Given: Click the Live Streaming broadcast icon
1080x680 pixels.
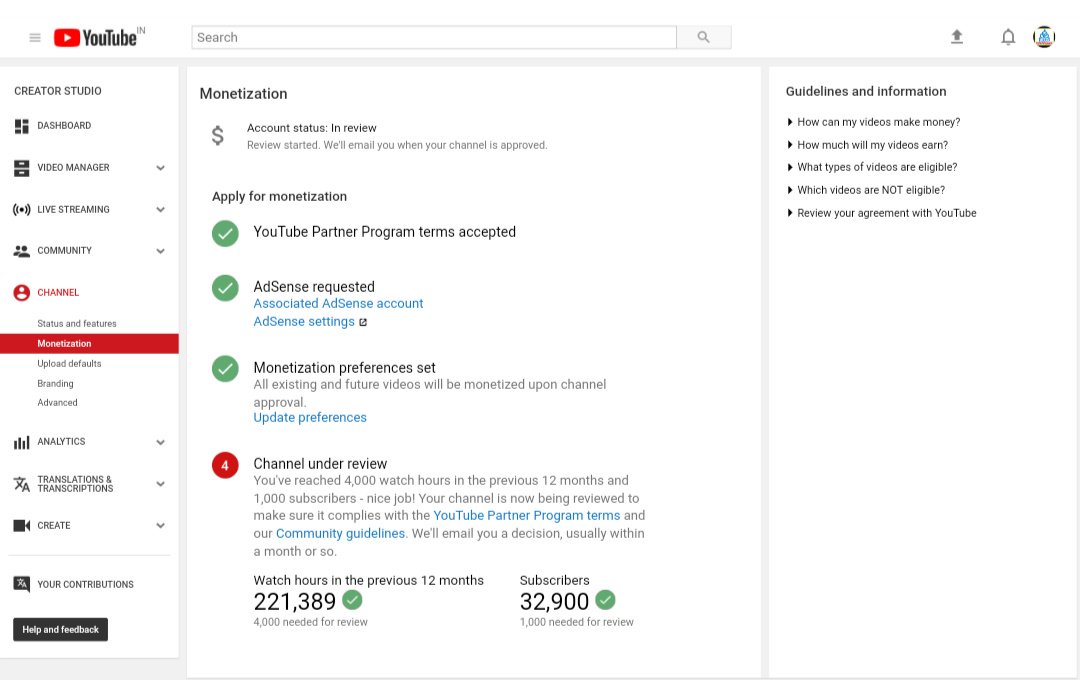Looking at the screenshot, I should point(21,209).
